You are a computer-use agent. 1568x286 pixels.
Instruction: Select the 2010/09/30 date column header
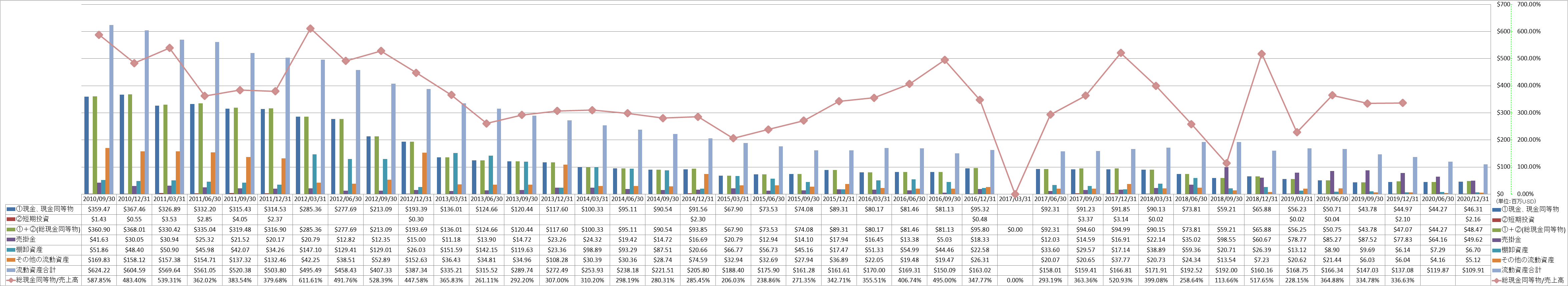tap(99, 199)
